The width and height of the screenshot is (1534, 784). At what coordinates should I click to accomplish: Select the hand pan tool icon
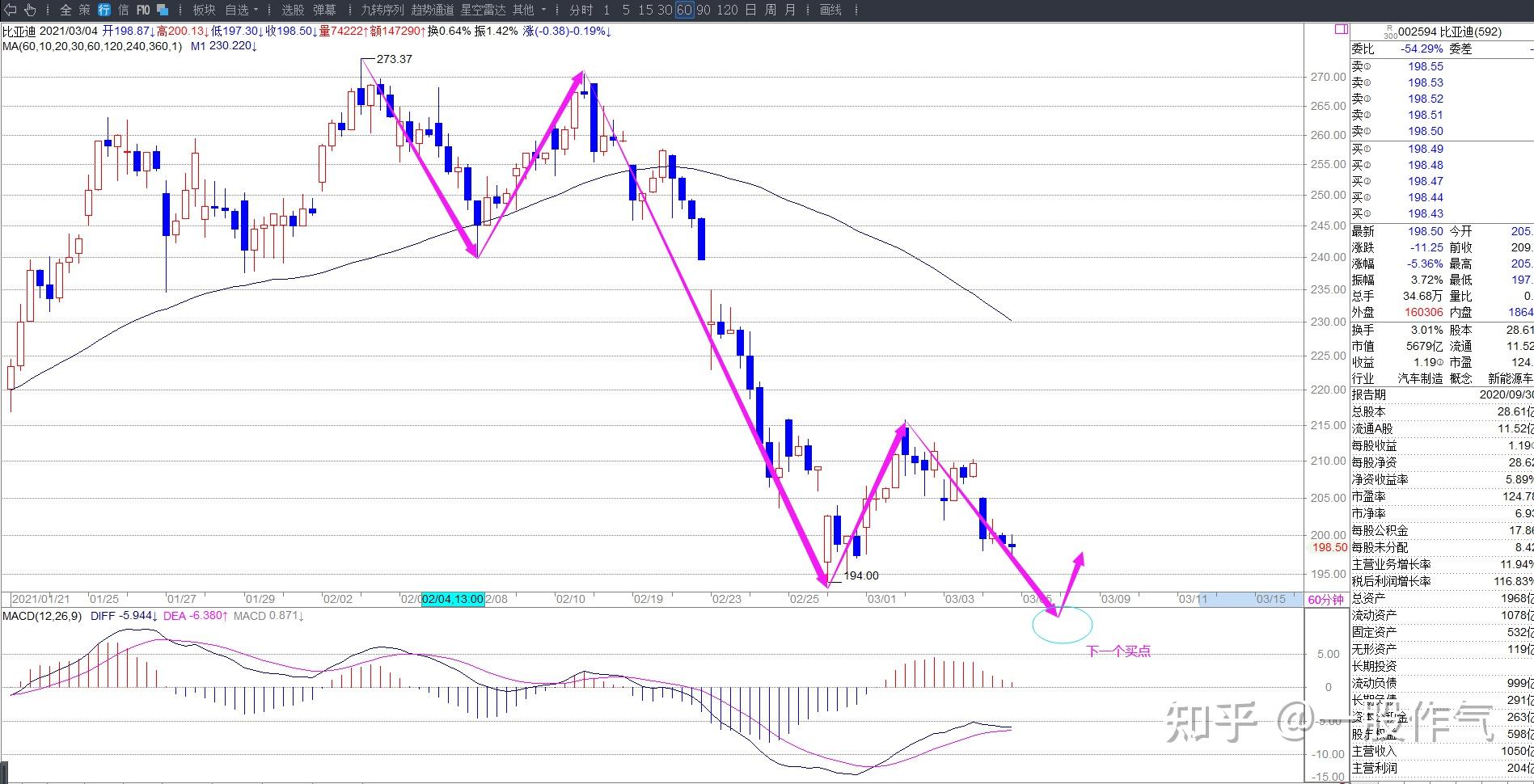pos(30,10)
